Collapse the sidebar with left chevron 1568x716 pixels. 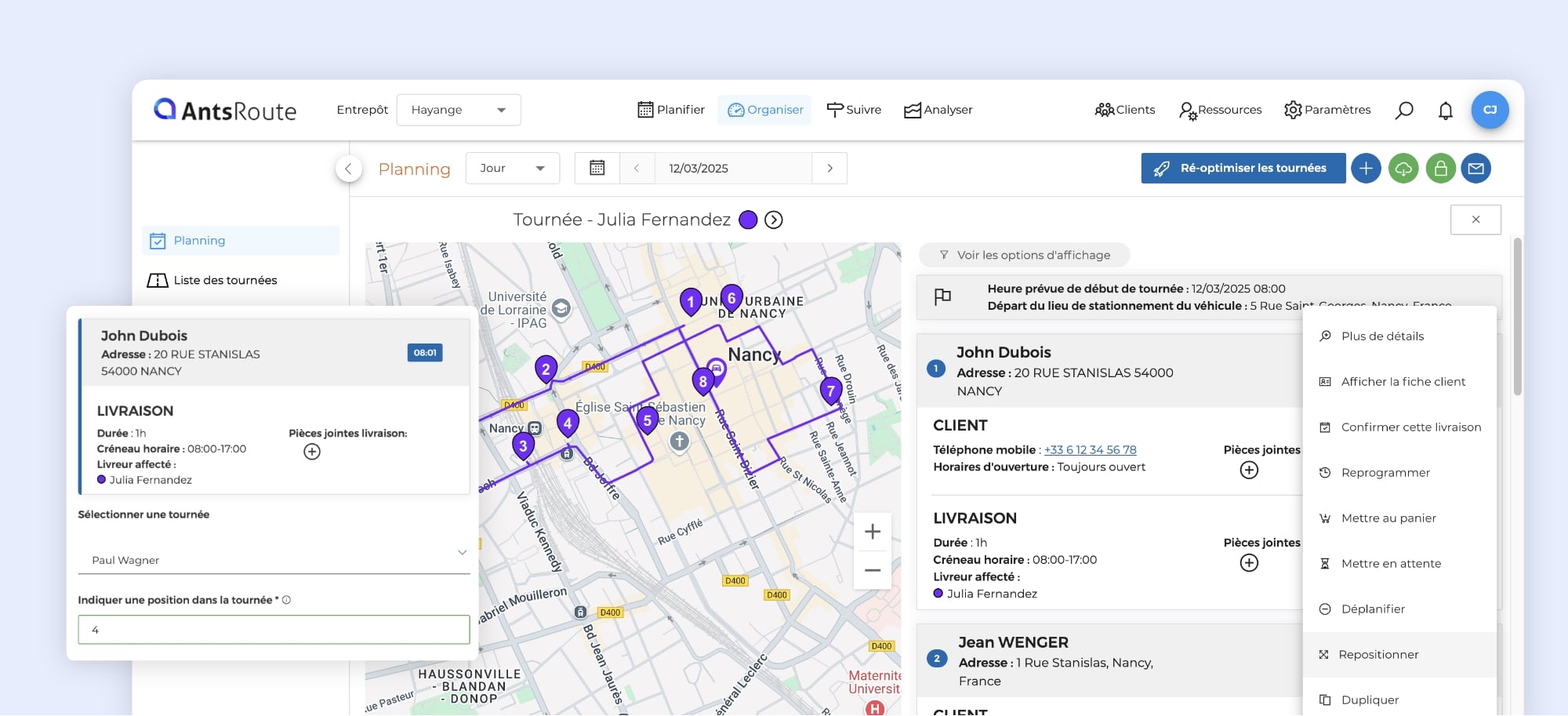348,169
